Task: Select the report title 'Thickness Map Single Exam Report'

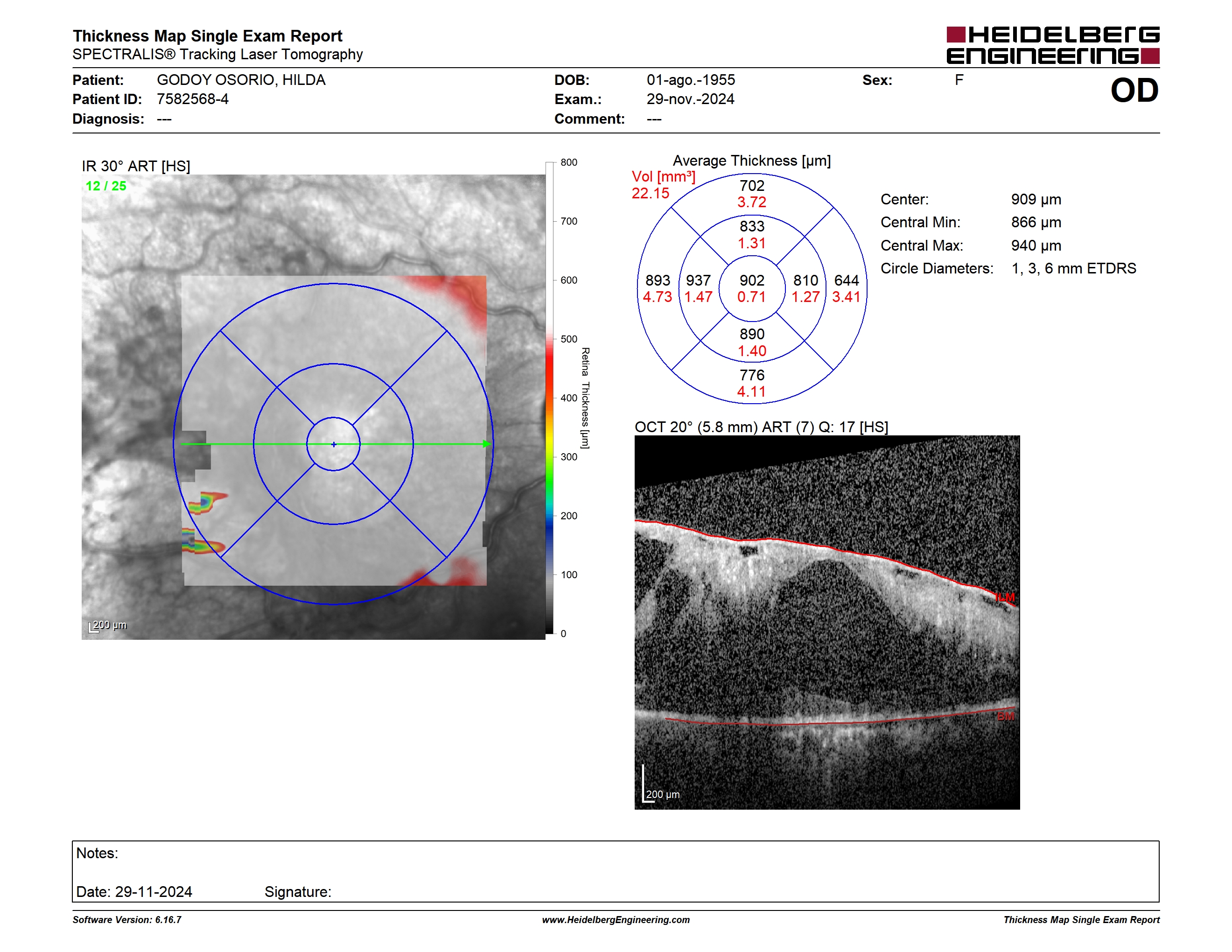Action: click(x=207, y=36)
